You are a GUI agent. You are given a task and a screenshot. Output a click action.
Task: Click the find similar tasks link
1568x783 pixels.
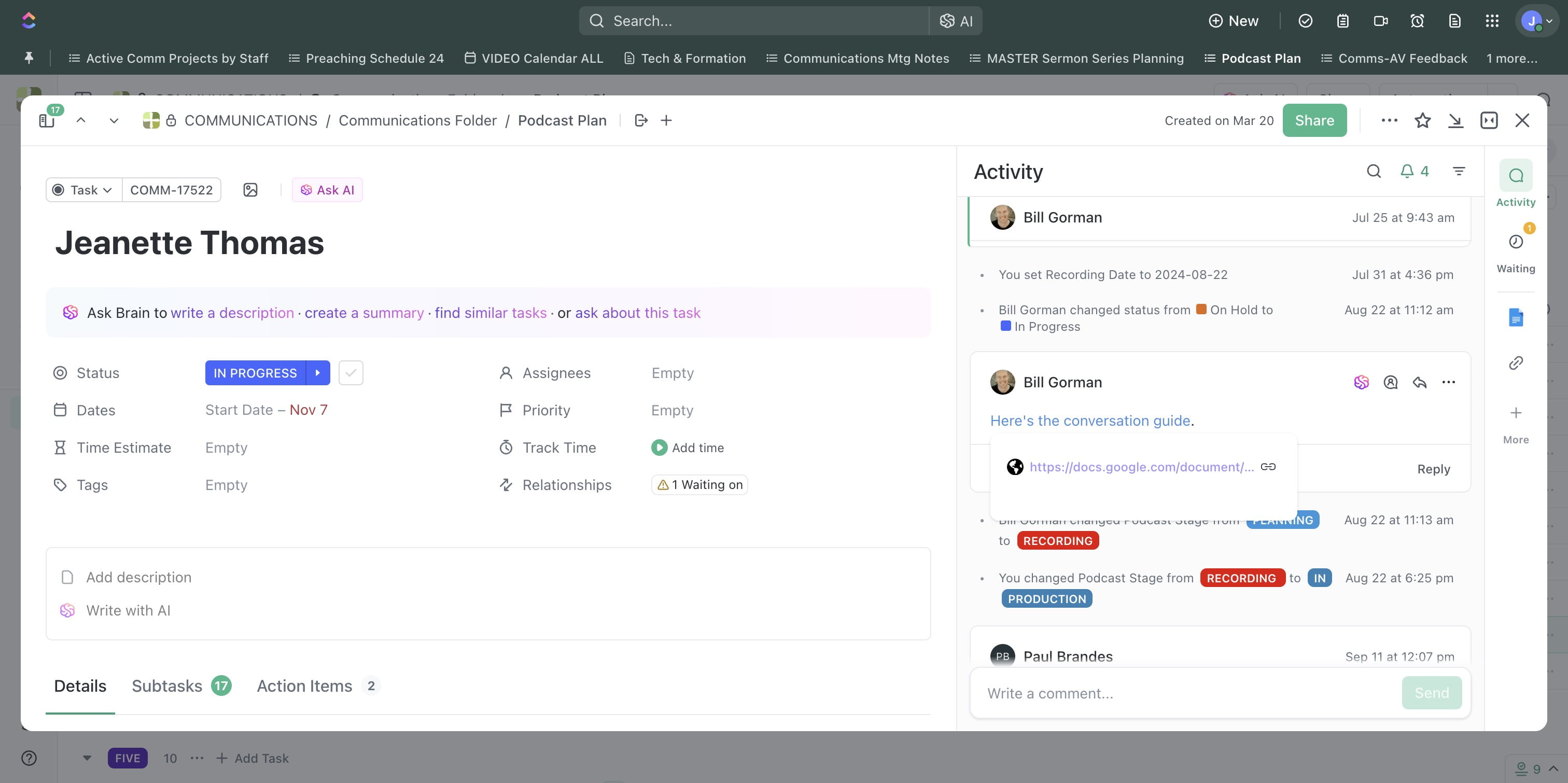pyautogui.click(x=491, y=313)
